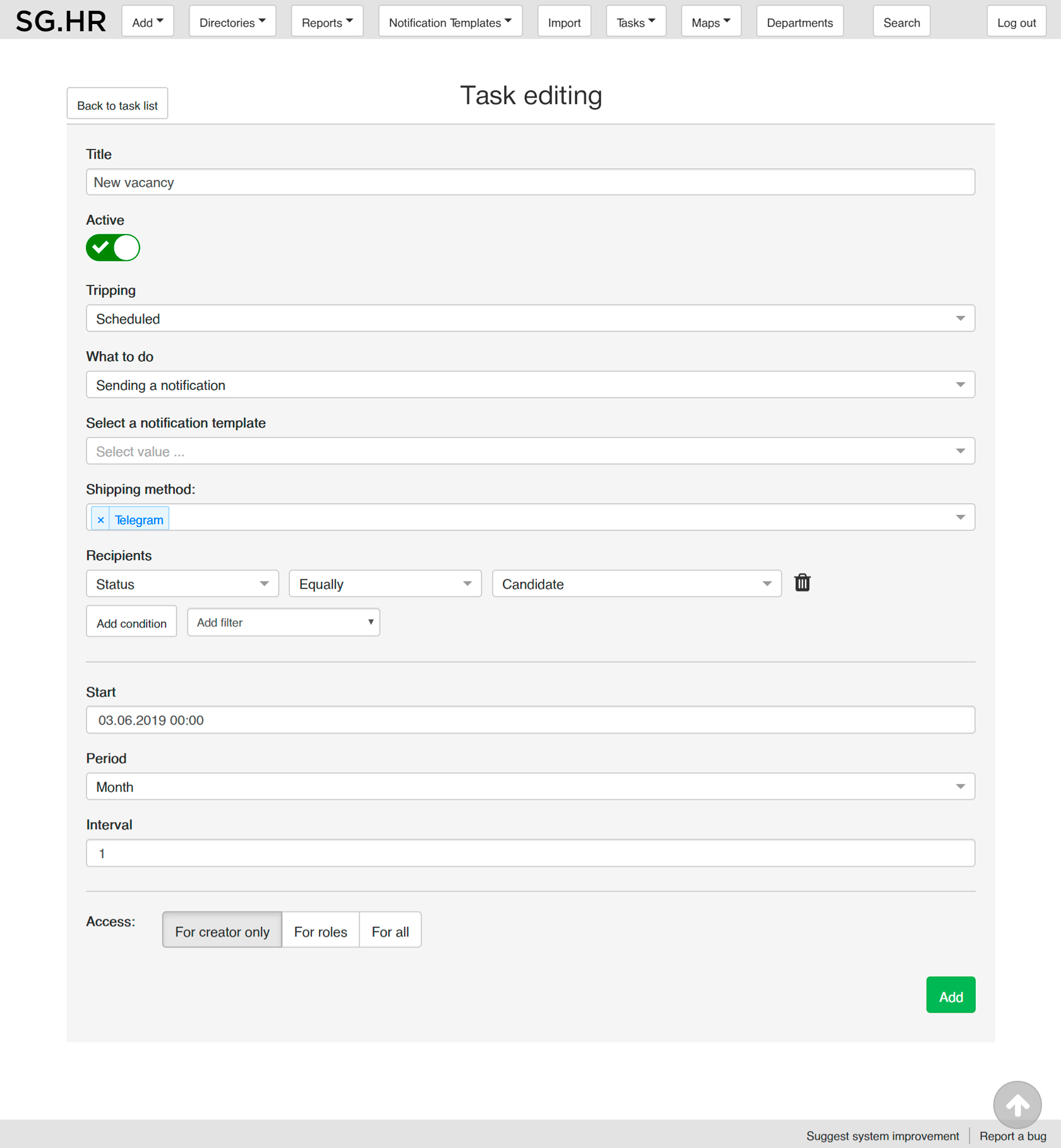Viewport: 1061px width, 1148px height.
Task: Click the green Add button
Action: pyautogui.click(x=950, y=996)
